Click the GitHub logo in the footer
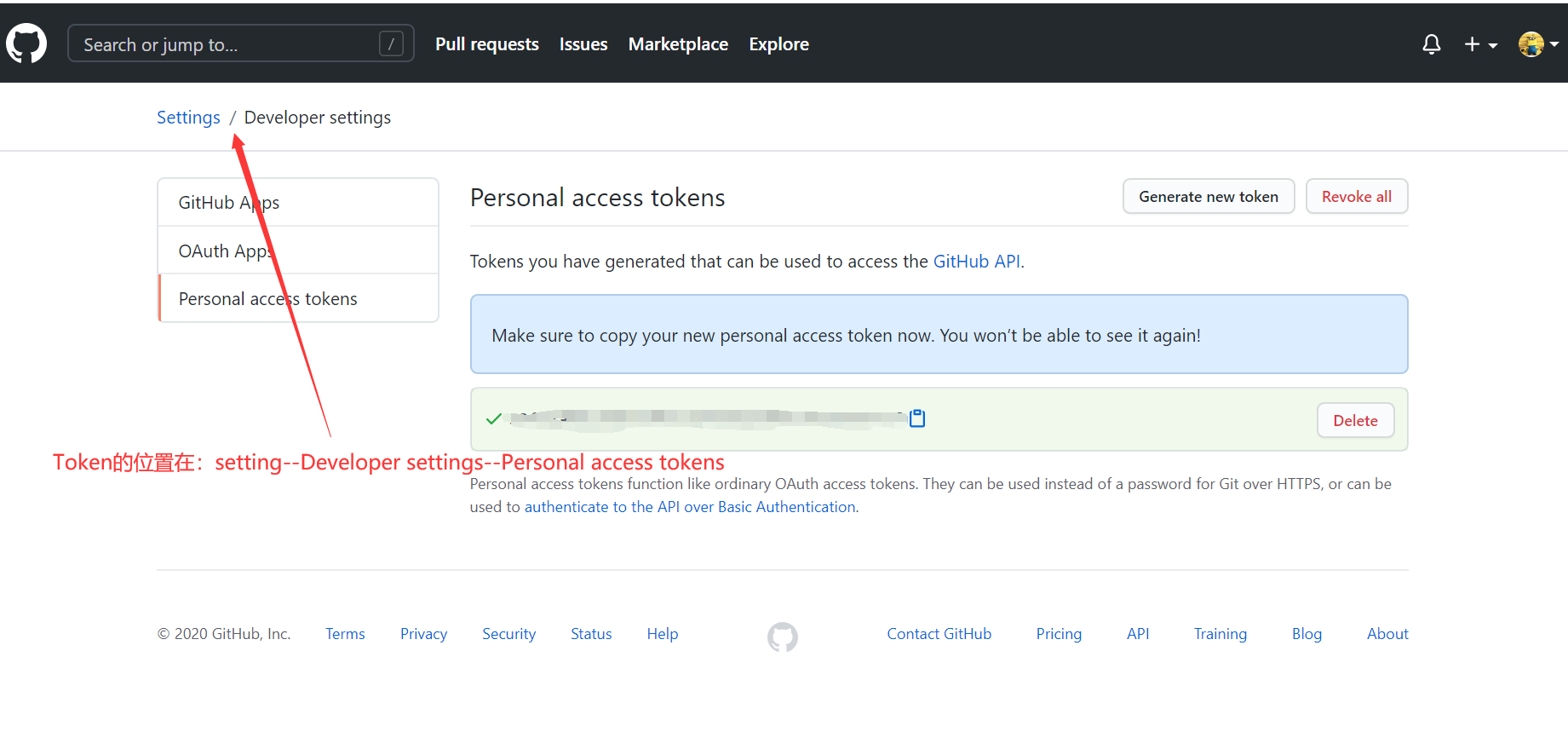Image resolution: width=1568 pixels, height=749 pixels. [x=782, y=637]
